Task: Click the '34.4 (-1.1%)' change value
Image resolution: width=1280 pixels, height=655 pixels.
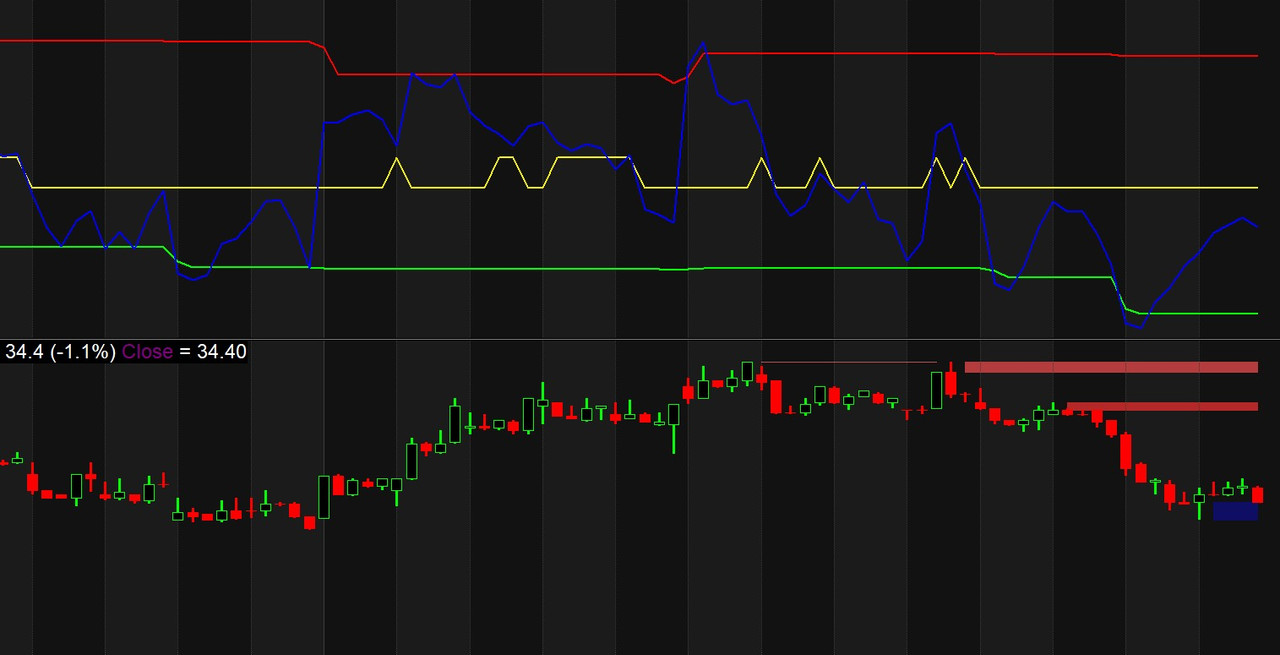Action: tap(61, 352)
